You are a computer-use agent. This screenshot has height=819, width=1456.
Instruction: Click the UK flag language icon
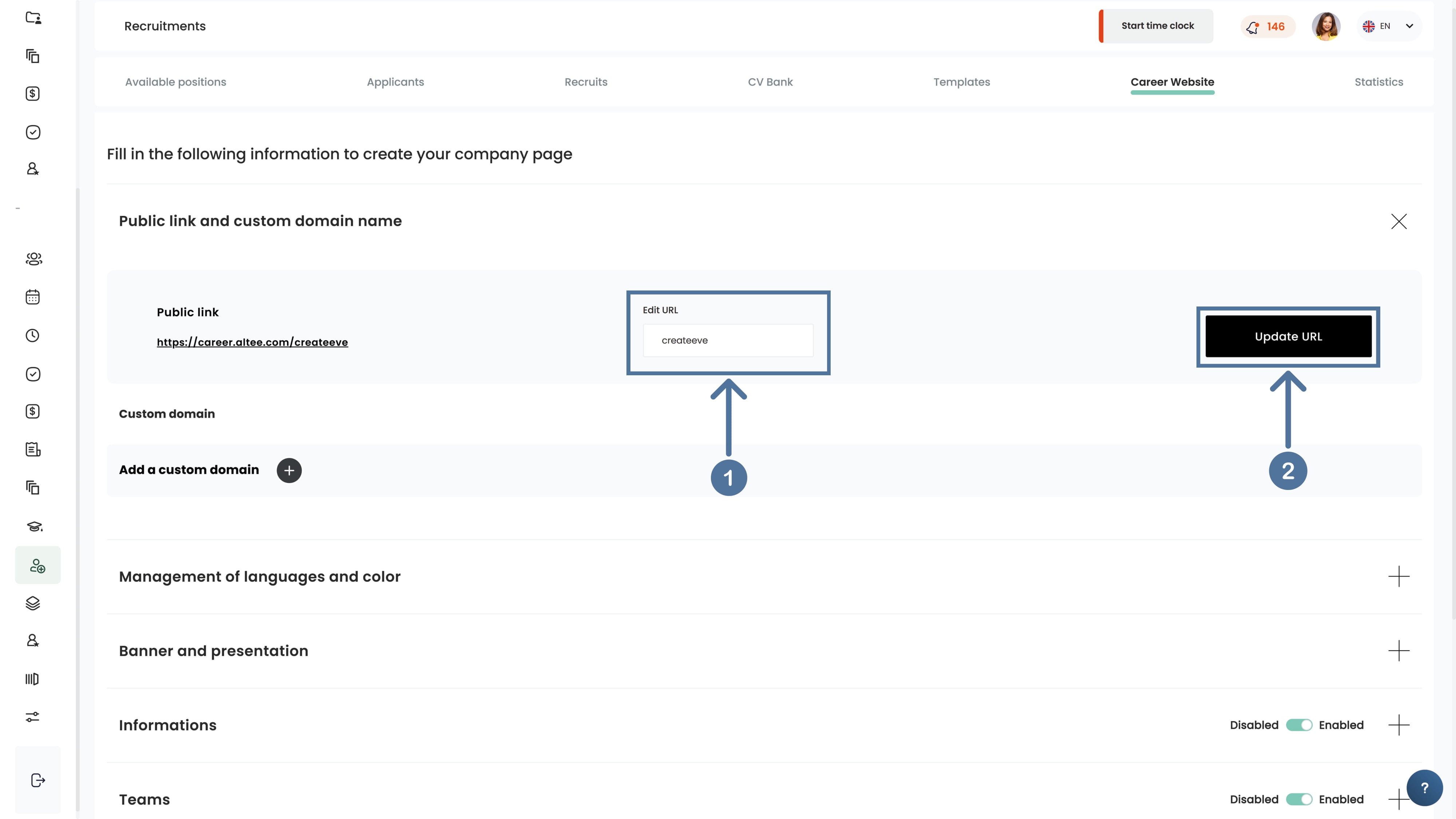[x=1368, y=26]
